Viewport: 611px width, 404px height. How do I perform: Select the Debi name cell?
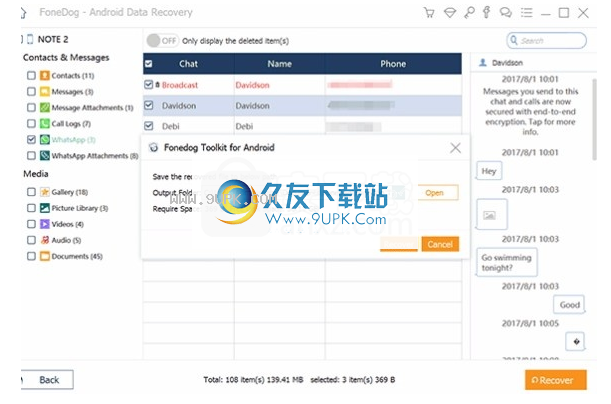244,126
